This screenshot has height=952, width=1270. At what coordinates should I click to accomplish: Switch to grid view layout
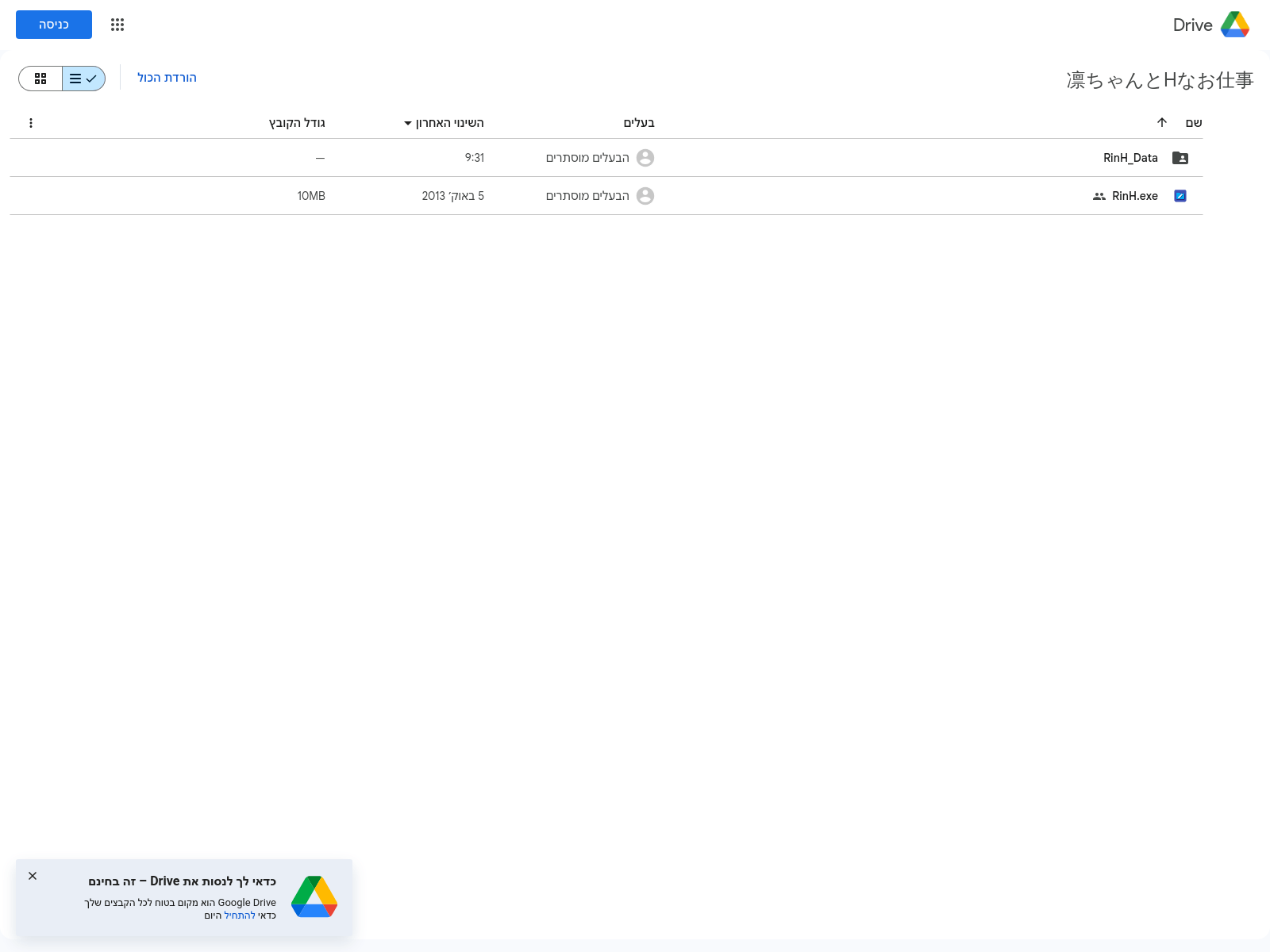(x=40, y=79)
